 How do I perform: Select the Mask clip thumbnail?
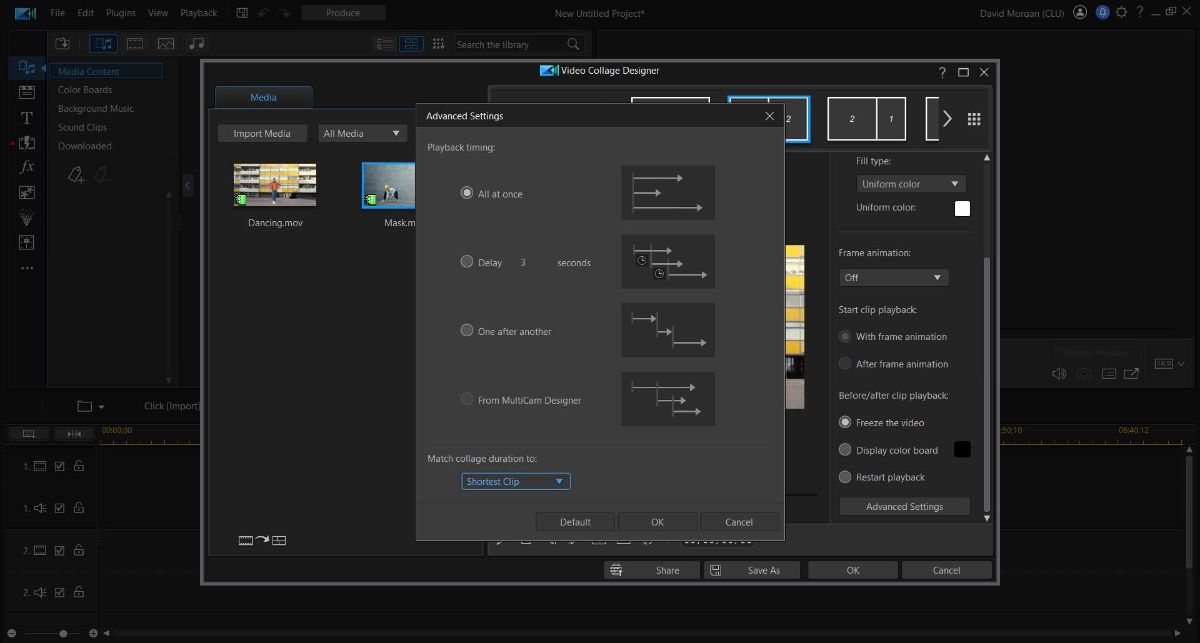point(388,185)
